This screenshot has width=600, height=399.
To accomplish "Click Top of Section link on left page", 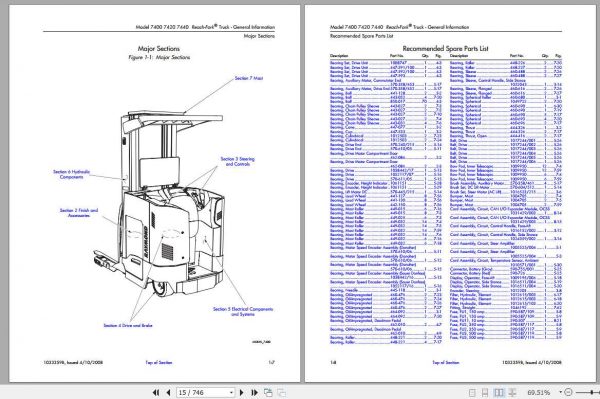I will point(159,362).
